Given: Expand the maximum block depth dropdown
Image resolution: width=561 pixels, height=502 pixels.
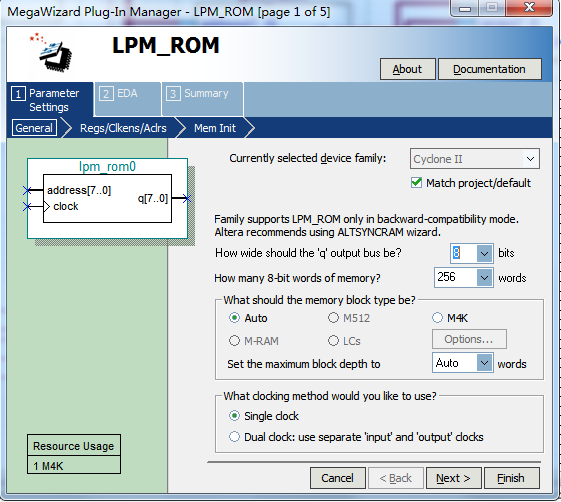Looking at the screenshot, I should pyautogui.click(x=484, y=363).
